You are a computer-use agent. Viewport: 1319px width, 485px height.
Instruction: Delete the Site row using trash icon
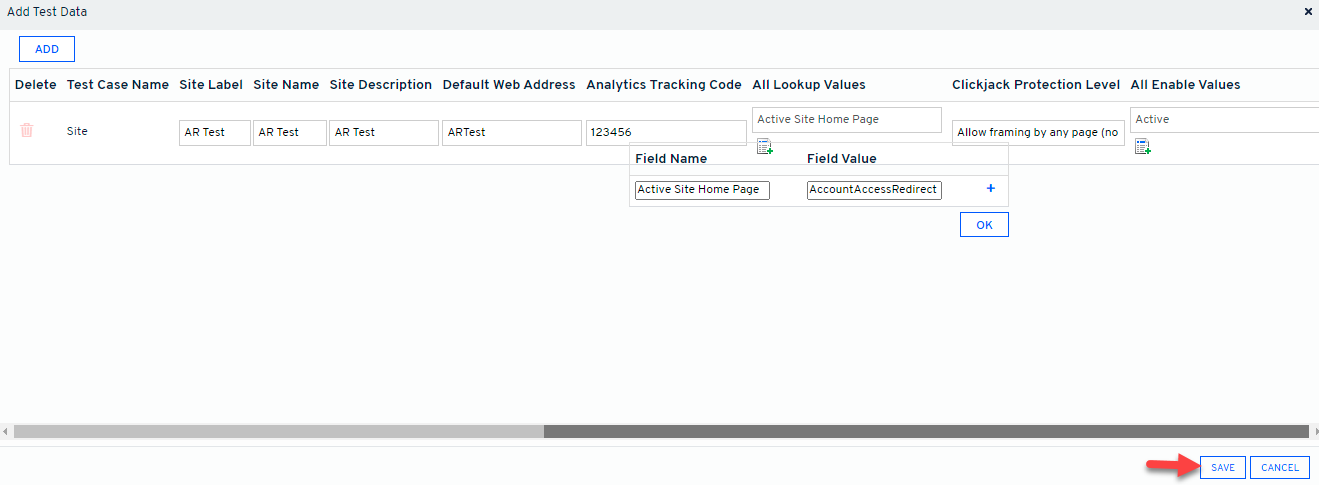point(27,131)
